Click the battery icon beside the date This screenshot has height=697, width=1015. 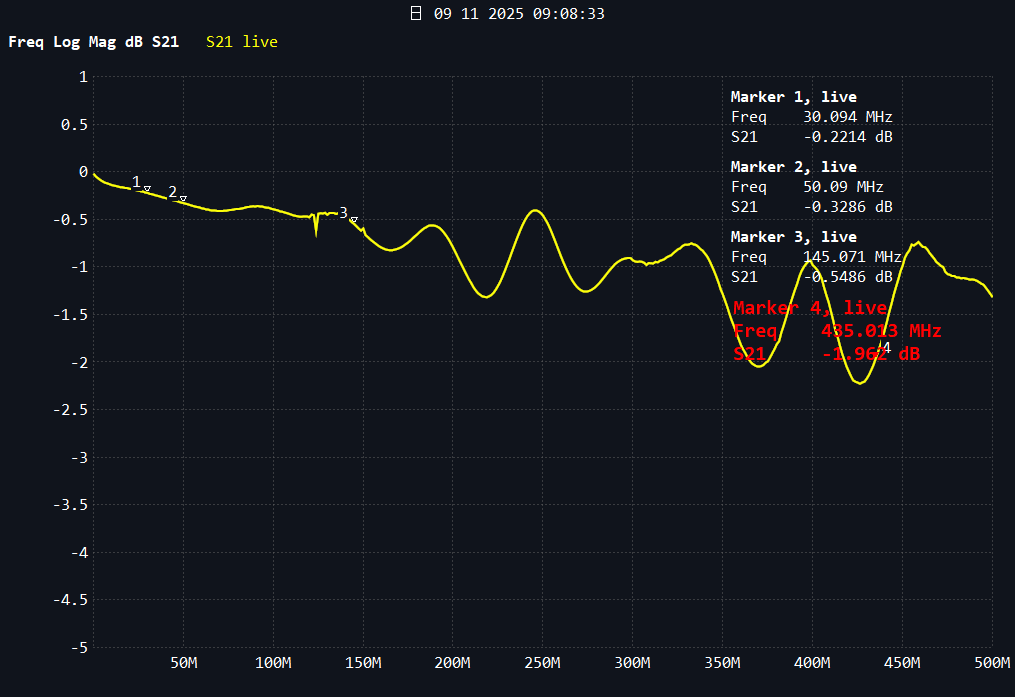click(416, 14)
